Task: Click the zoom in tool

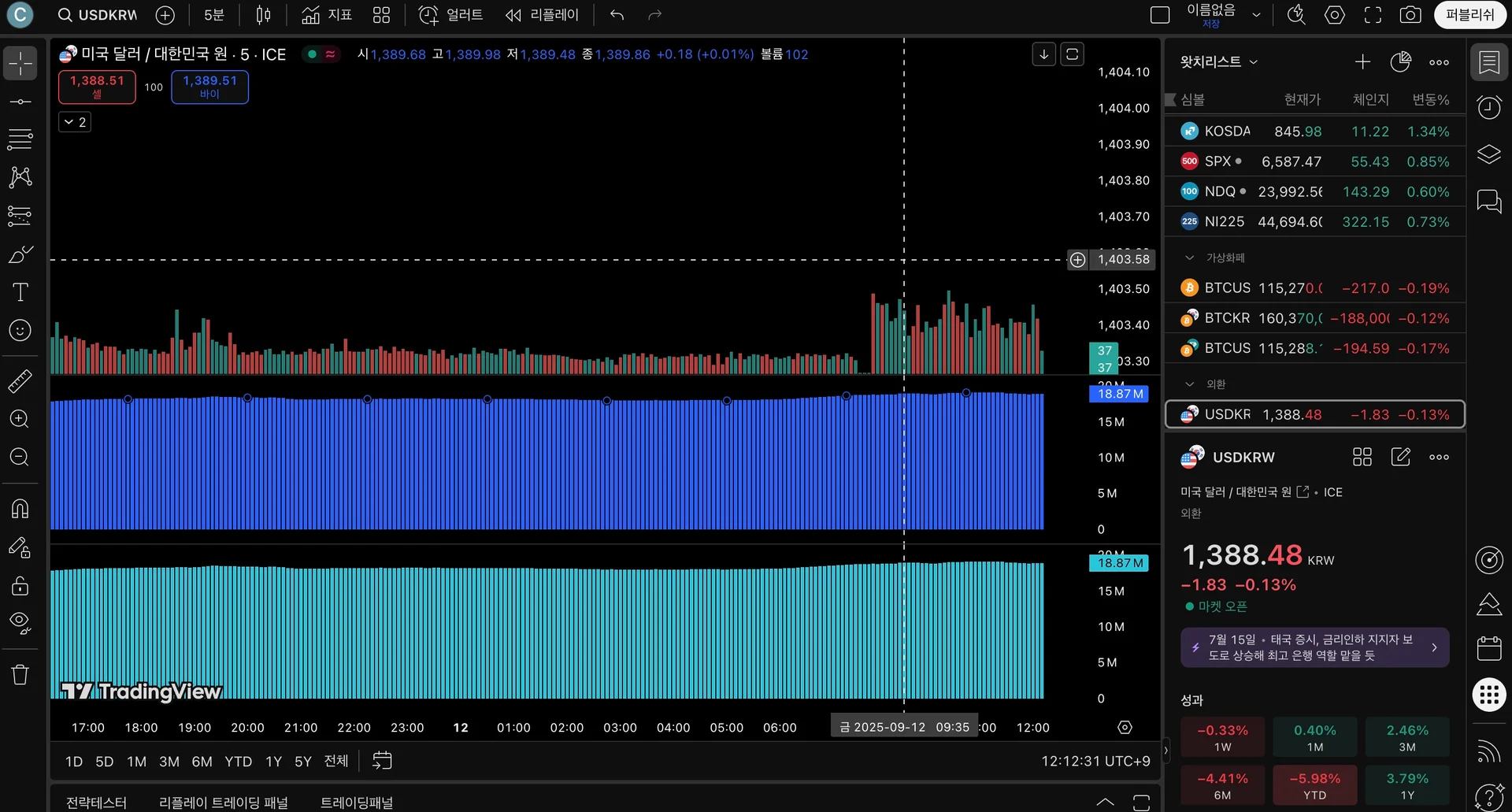Action: pyautogui.click(x=20, y=419)
